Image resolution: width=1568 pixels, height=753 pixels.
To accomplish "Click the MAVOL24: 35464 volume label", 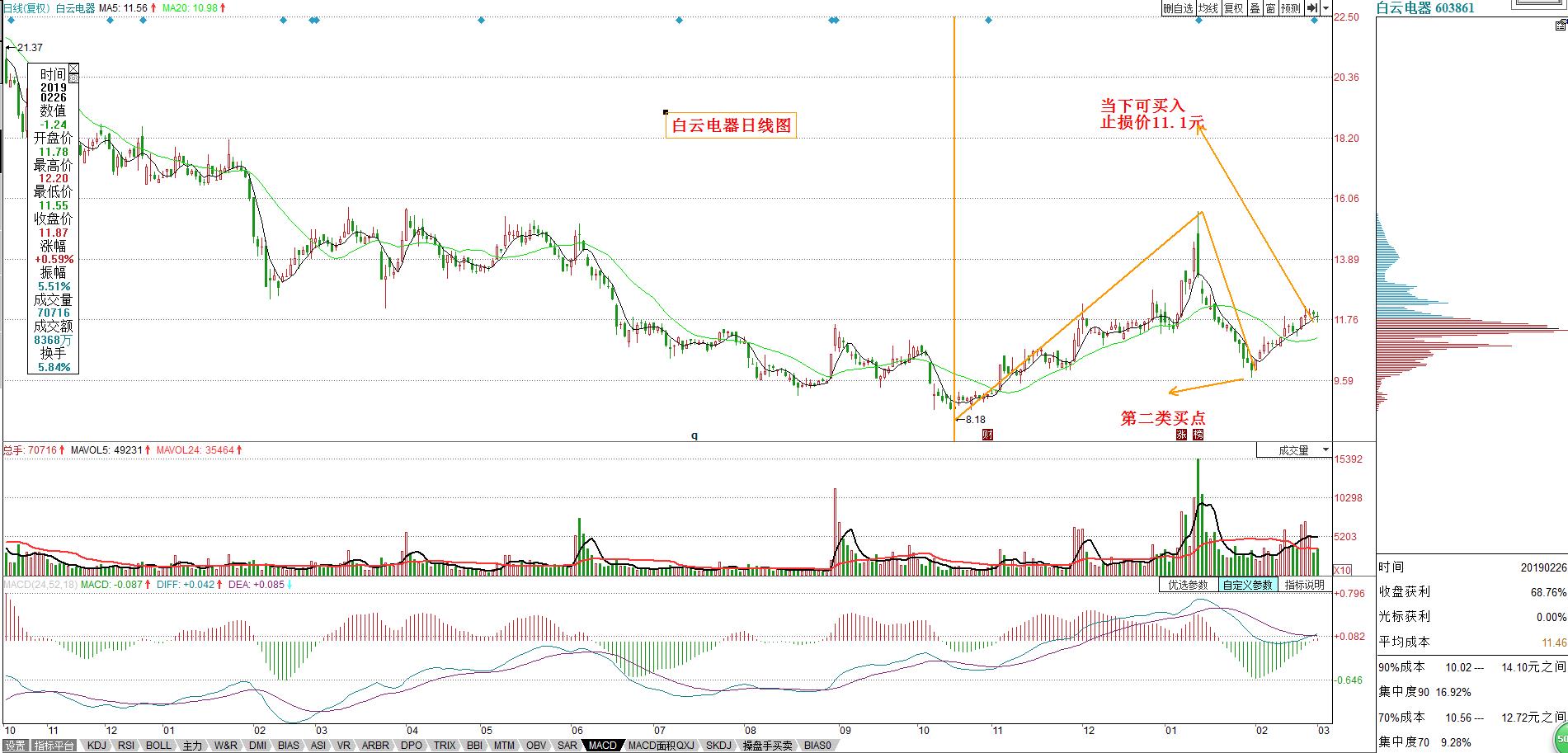I will 195,450.
